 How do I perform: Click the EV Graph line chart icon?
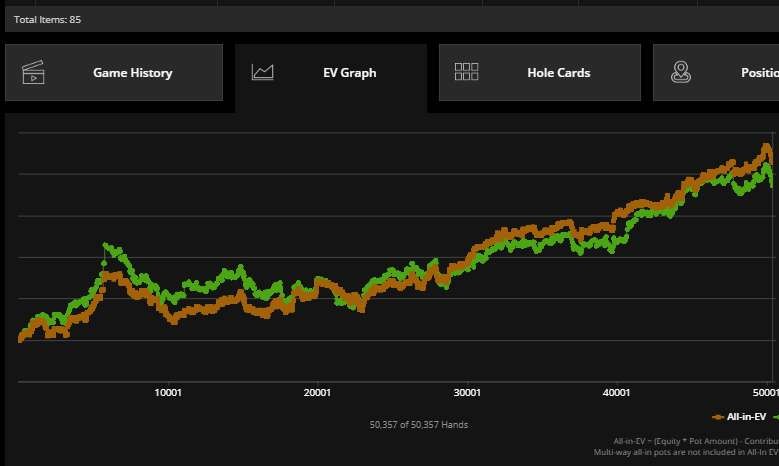click(x=263, y=72)
